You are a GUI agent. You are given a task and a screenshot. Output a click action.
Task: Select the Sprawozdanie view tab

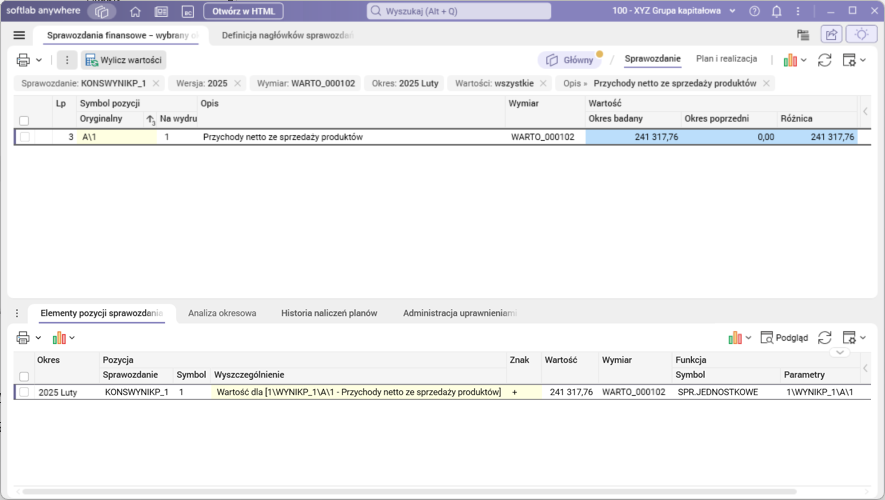652,59
